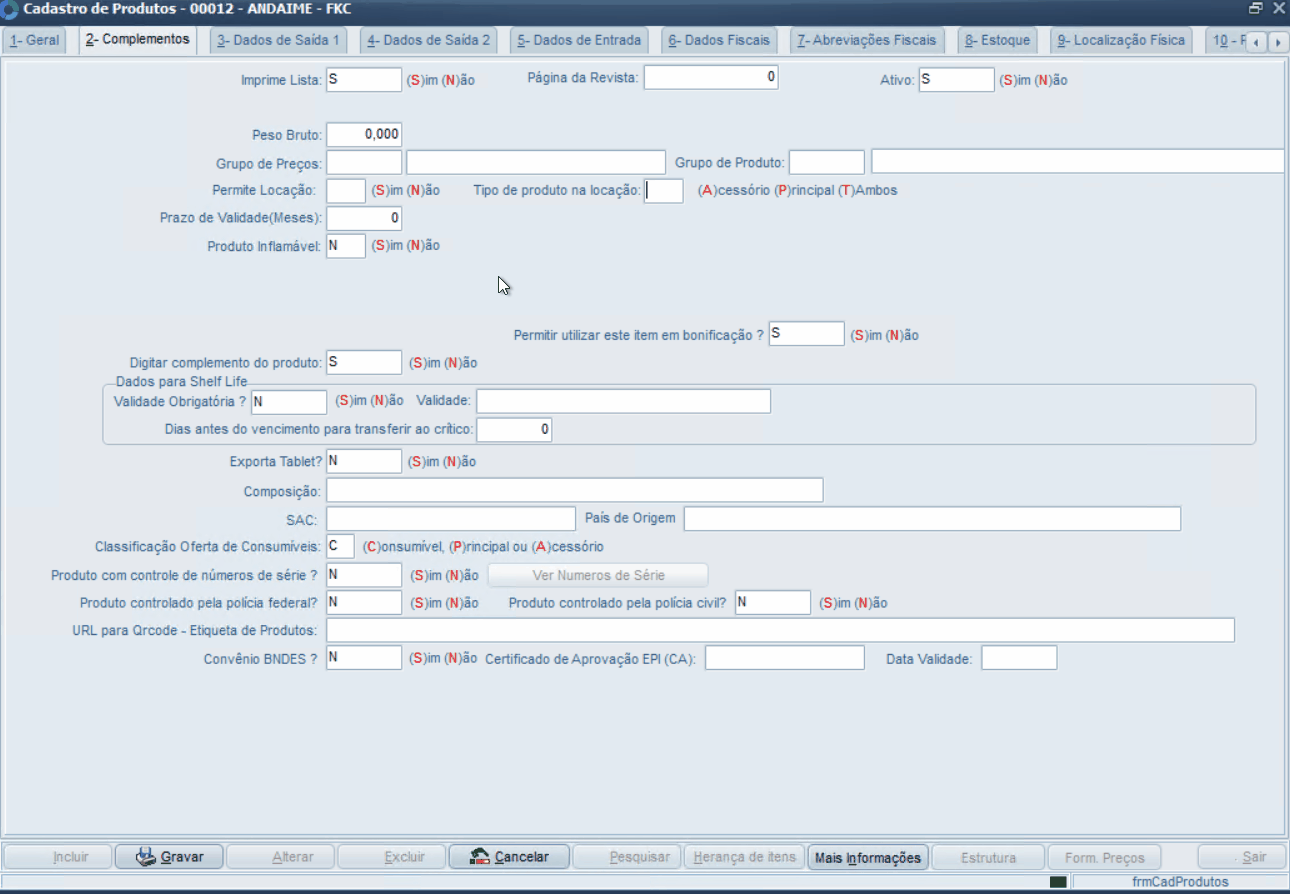Open the 6- Dados Fiscais tab

719,41
